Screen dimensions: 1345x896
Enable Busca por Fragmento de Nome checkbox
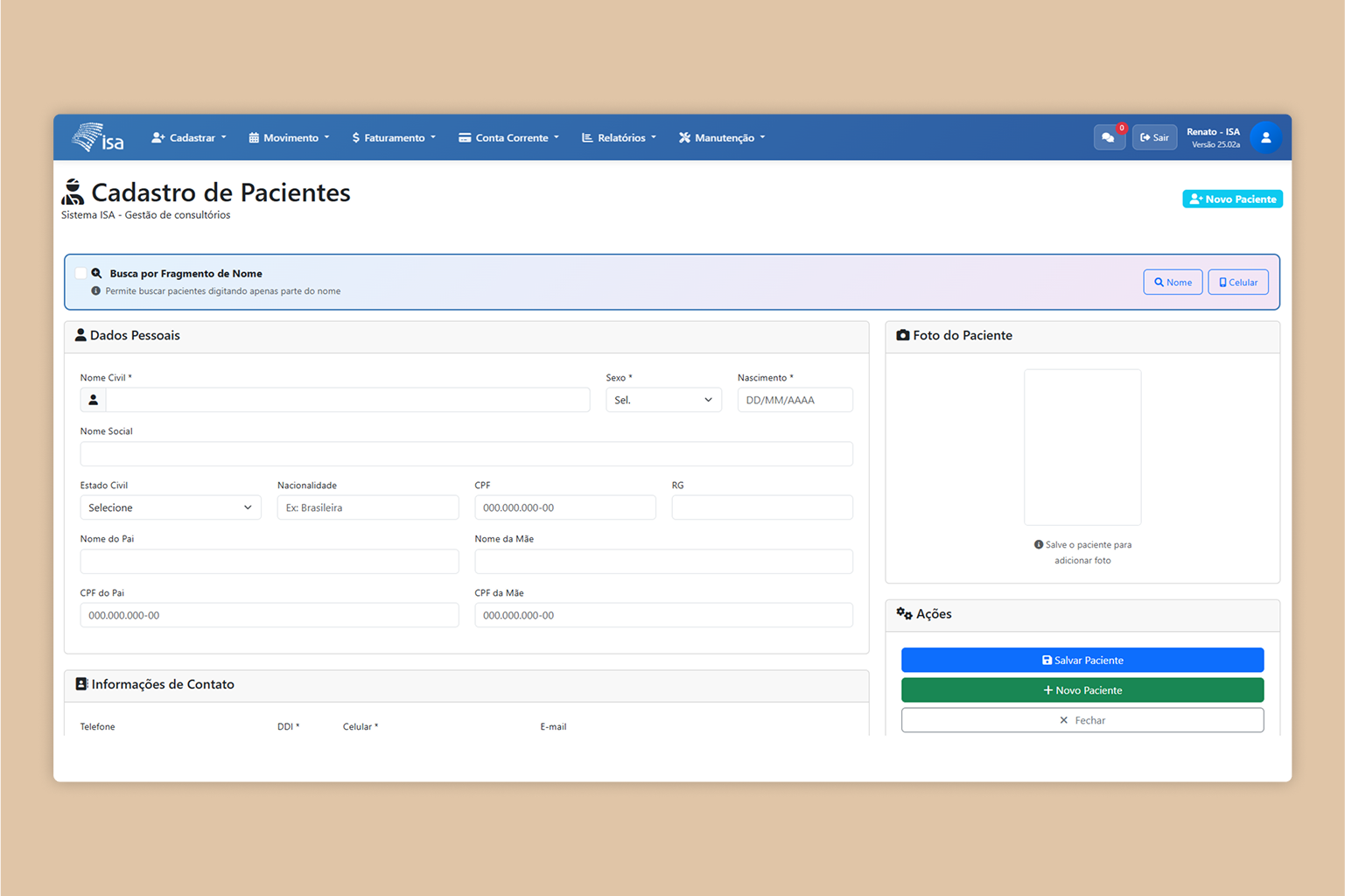(81, 273)
